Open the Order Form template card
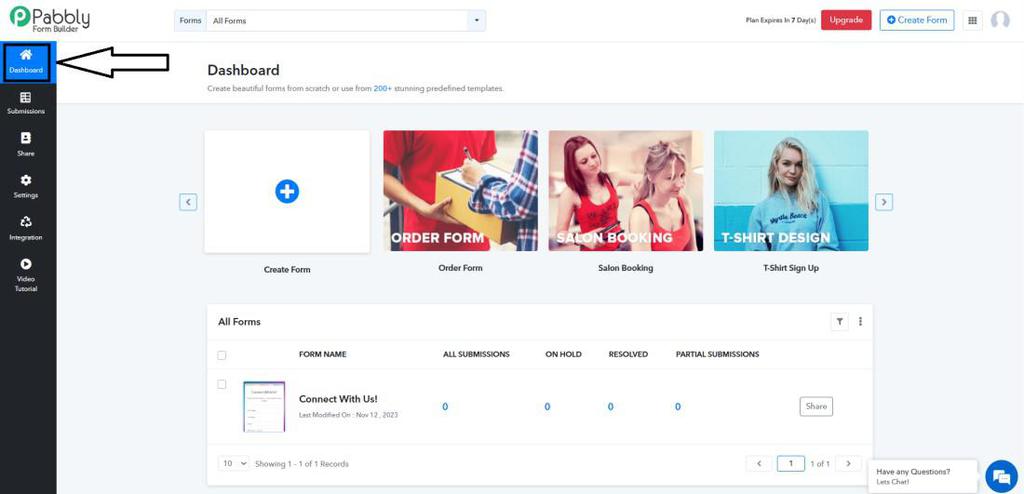The width and height of the screenshot is (1024, 494). (x=460, y=190)
